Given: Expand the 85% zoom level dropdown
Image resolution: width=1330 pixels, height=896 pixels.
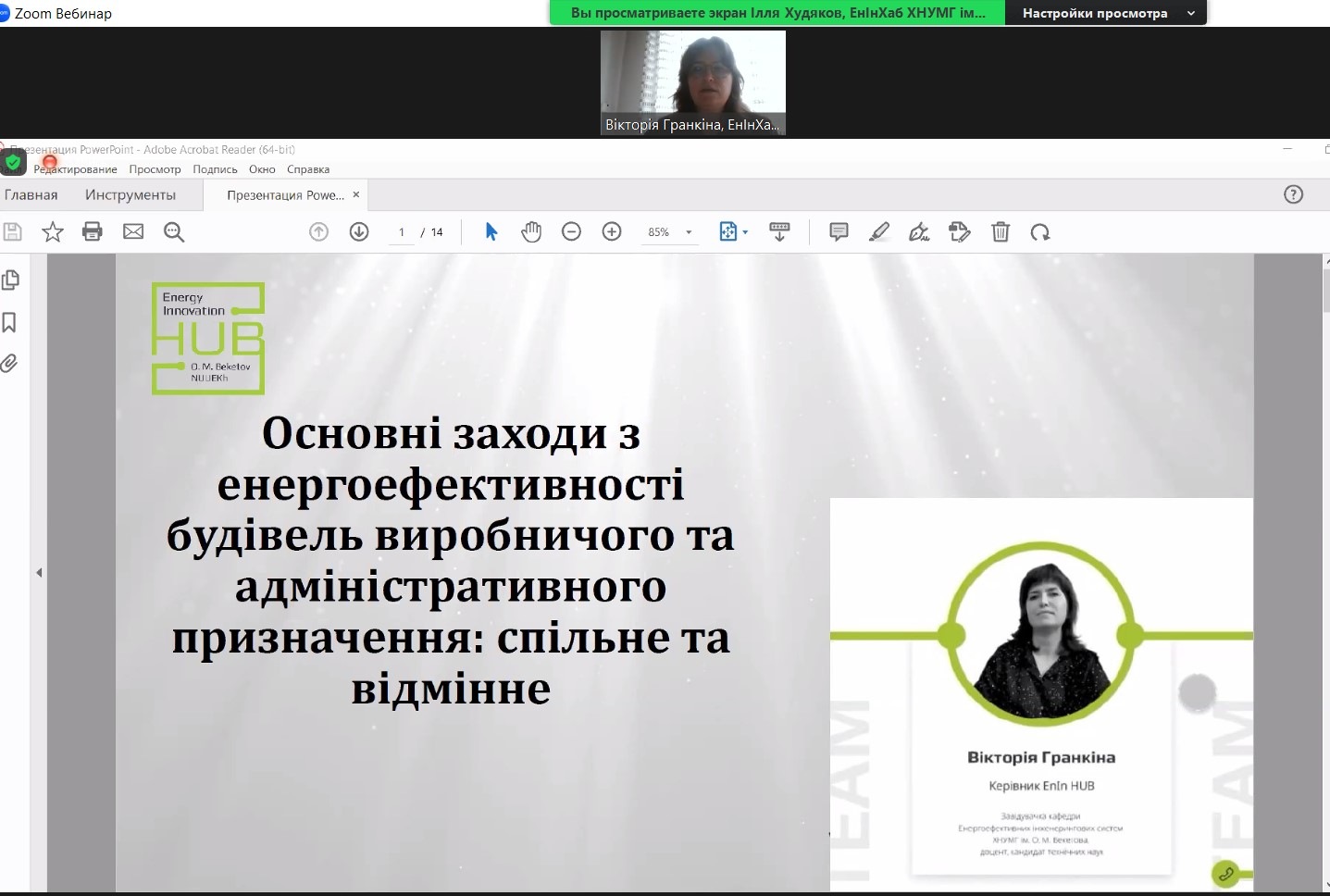Looking at the screenshot, I should point(689,232).
